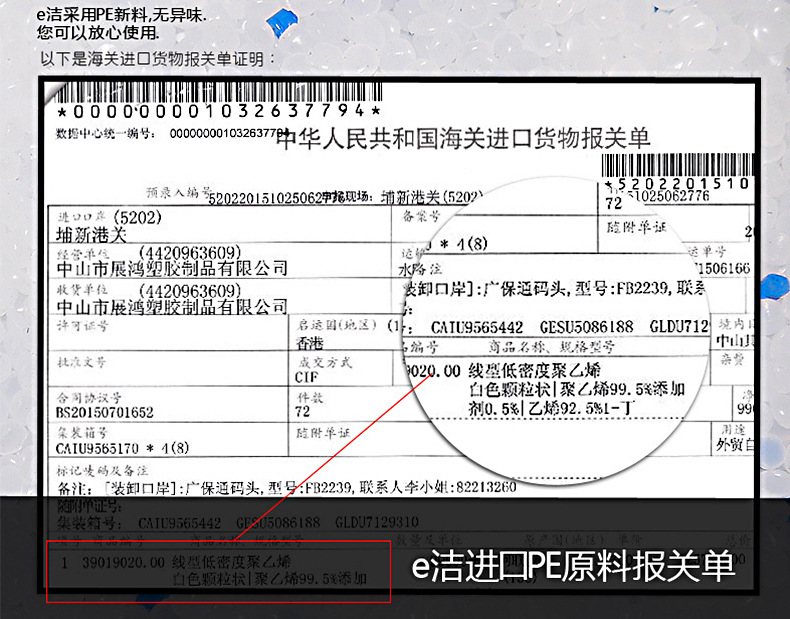Click the magnified text '剂0.5%|乙烯92.5%1-丁'

point(552,408)
